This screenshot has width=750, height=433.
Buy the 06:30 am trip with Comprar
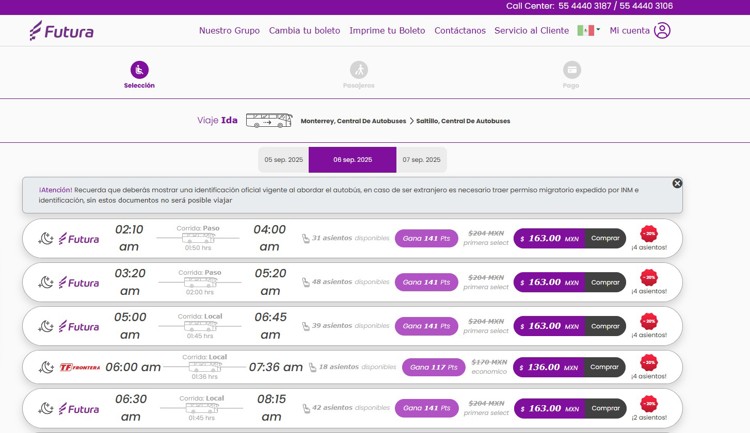click(606, 409)
